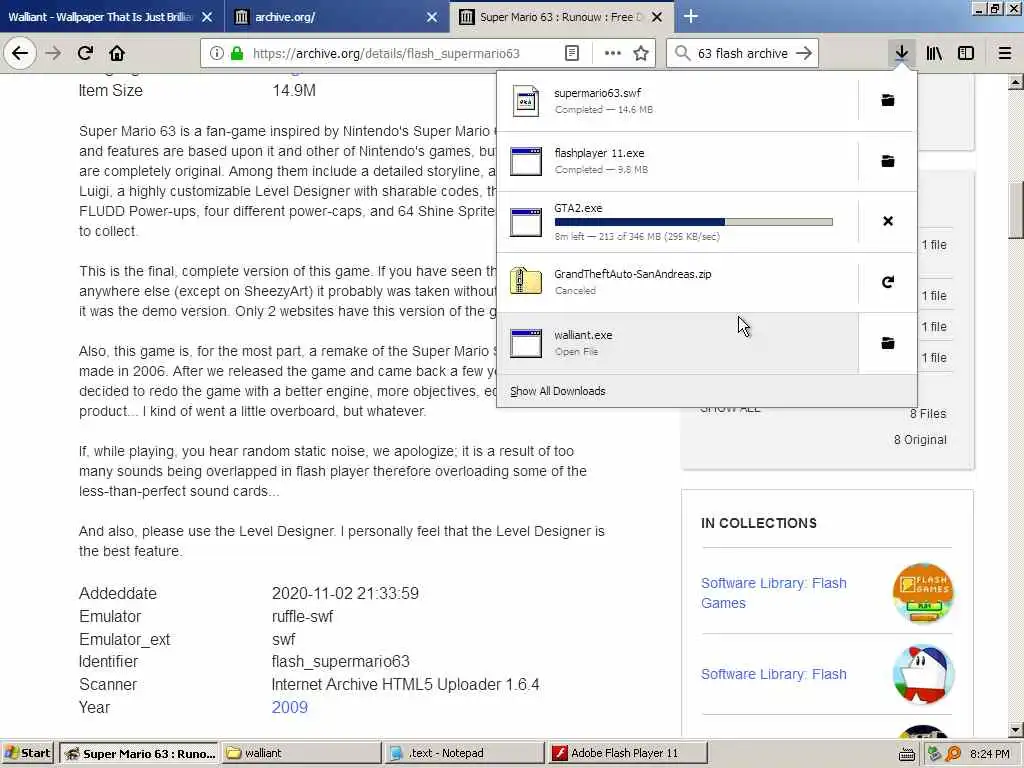
Task: Switch to Super Mario 63 taskbar button
Action: point(139,753)
